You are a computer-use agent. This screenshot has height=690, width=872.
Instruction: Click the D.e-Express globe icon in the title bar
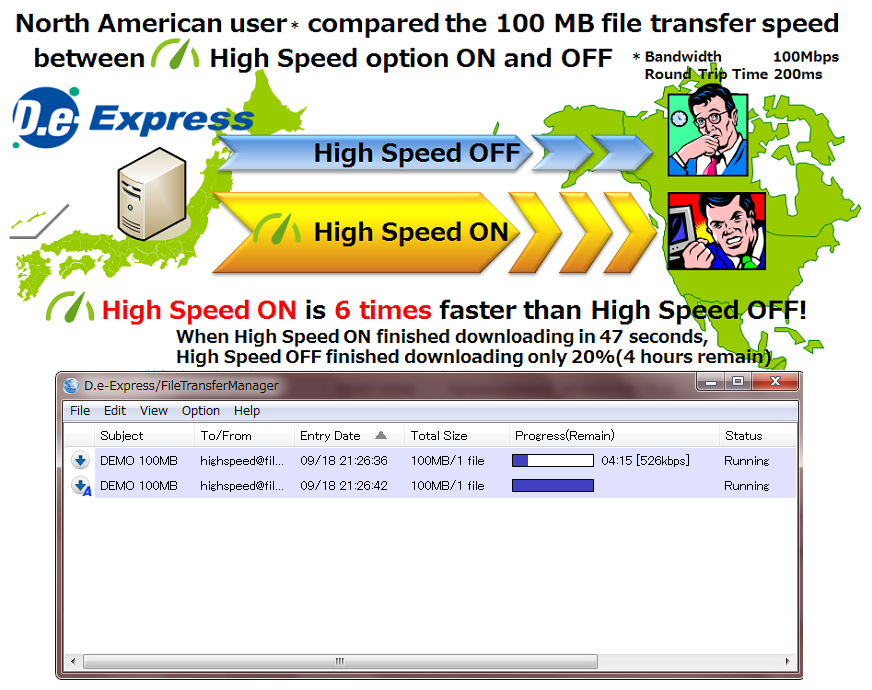coord(71,385)
